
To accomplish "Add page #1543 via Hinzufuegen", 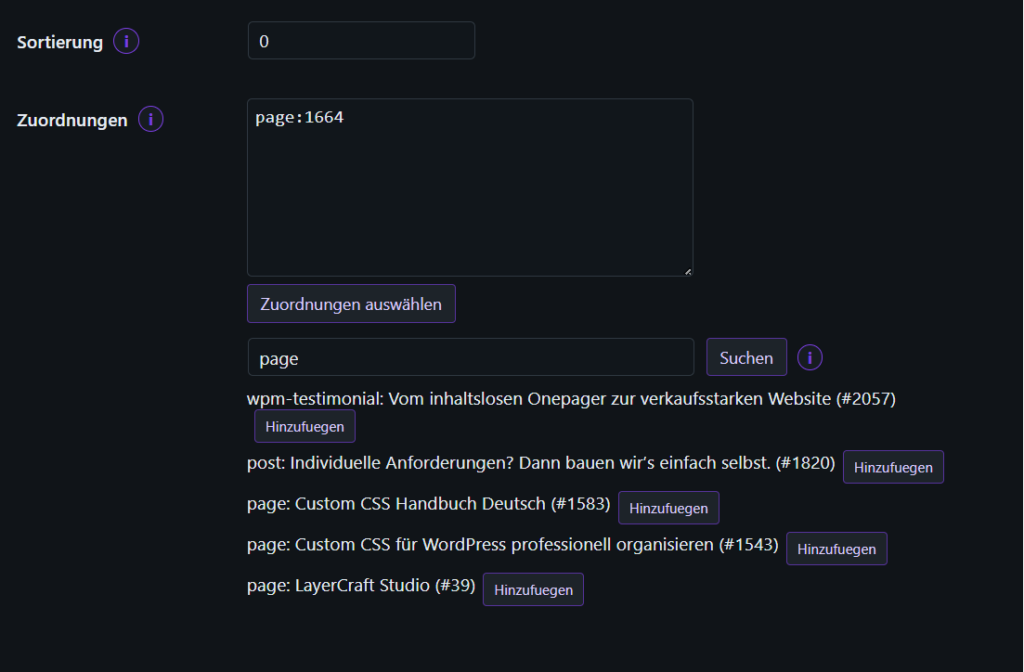I will coord(837,549).
